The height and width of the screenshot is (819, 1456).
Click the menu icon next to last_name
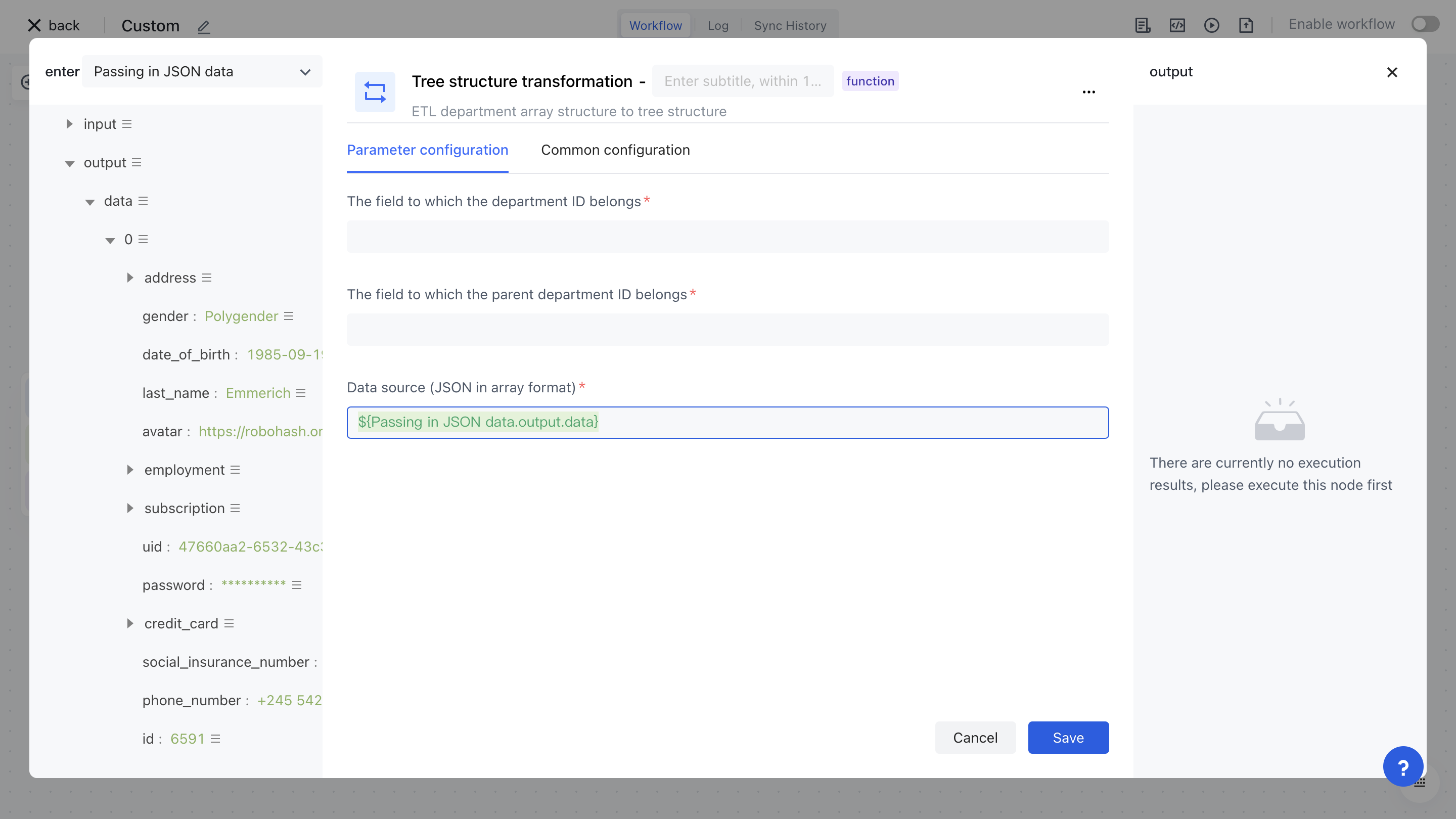coord(301,393)
